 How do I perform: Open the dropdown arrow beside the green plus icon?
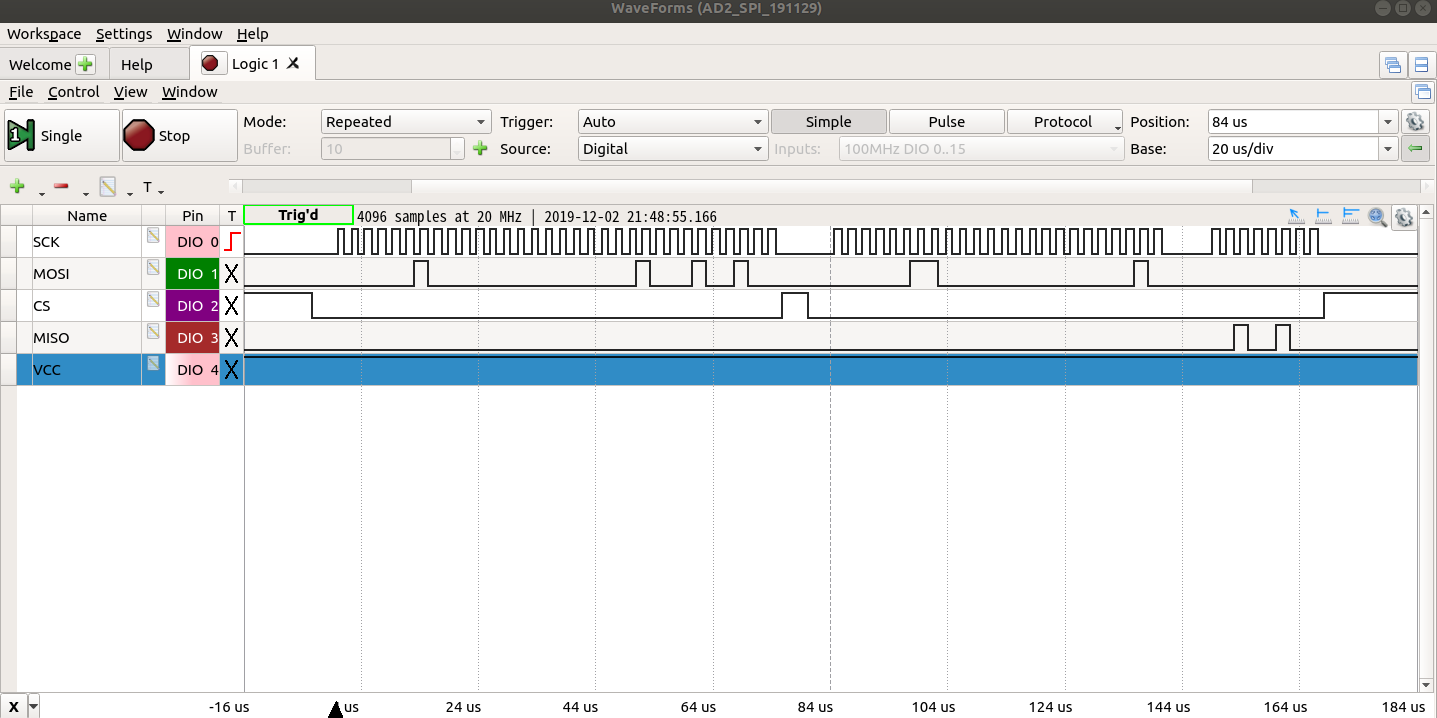[41, 192]
